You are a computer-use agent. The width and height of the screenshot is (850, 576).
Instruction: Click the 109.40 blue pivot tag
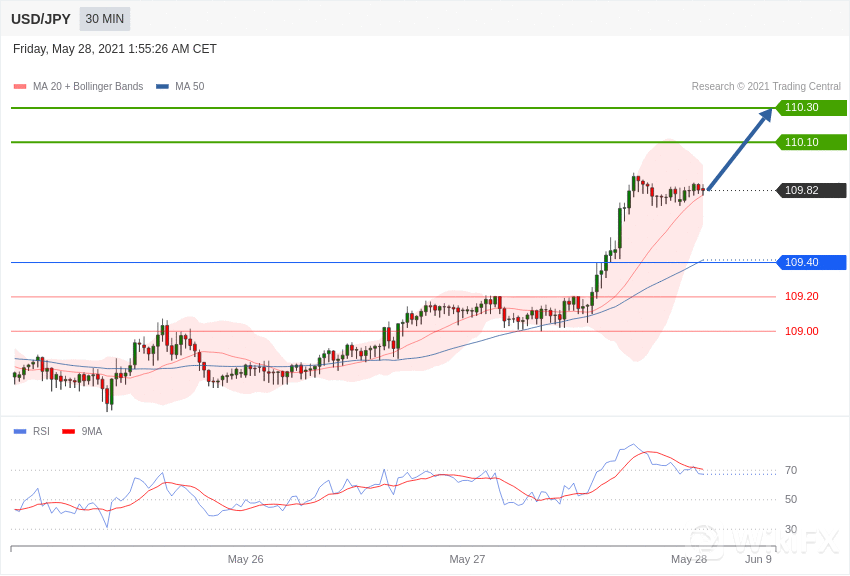[811, 263]
